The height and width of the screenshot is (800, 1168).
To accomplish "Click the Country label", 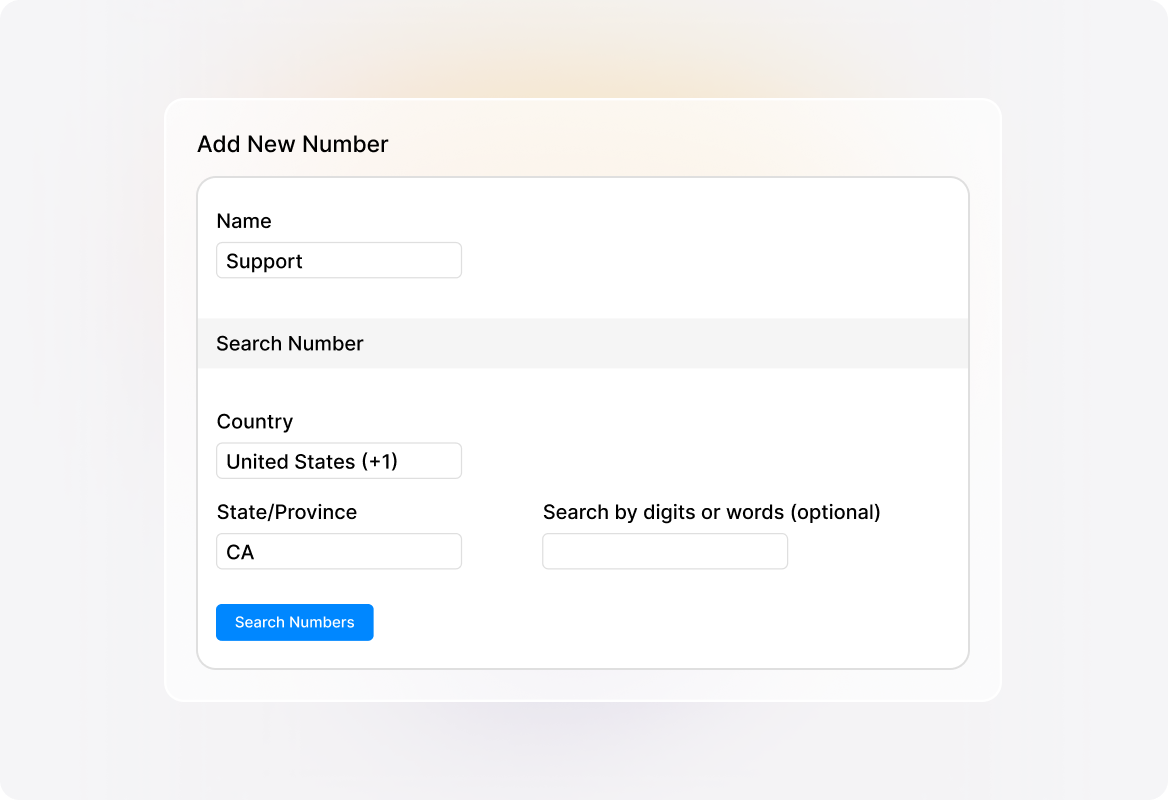I will 255,421.
